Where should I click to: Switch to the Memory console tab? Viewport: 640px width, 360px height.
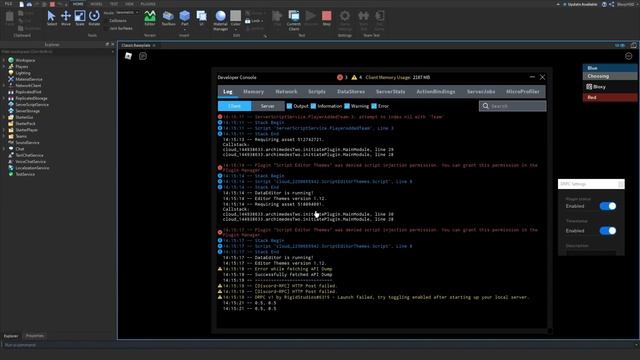tap(253, 92)
